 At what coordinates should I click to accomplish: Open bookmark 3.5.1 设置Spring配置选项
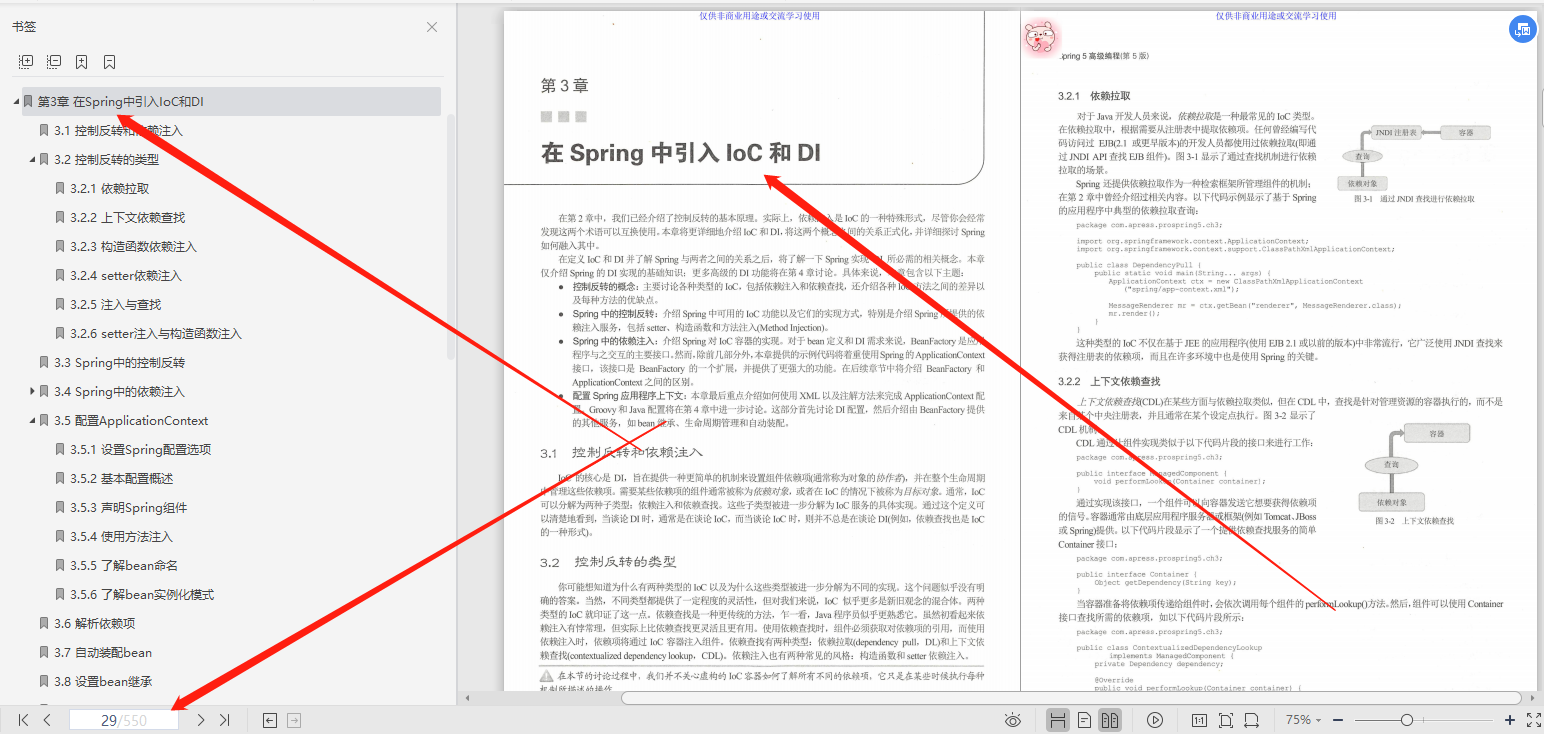(140, 450)
